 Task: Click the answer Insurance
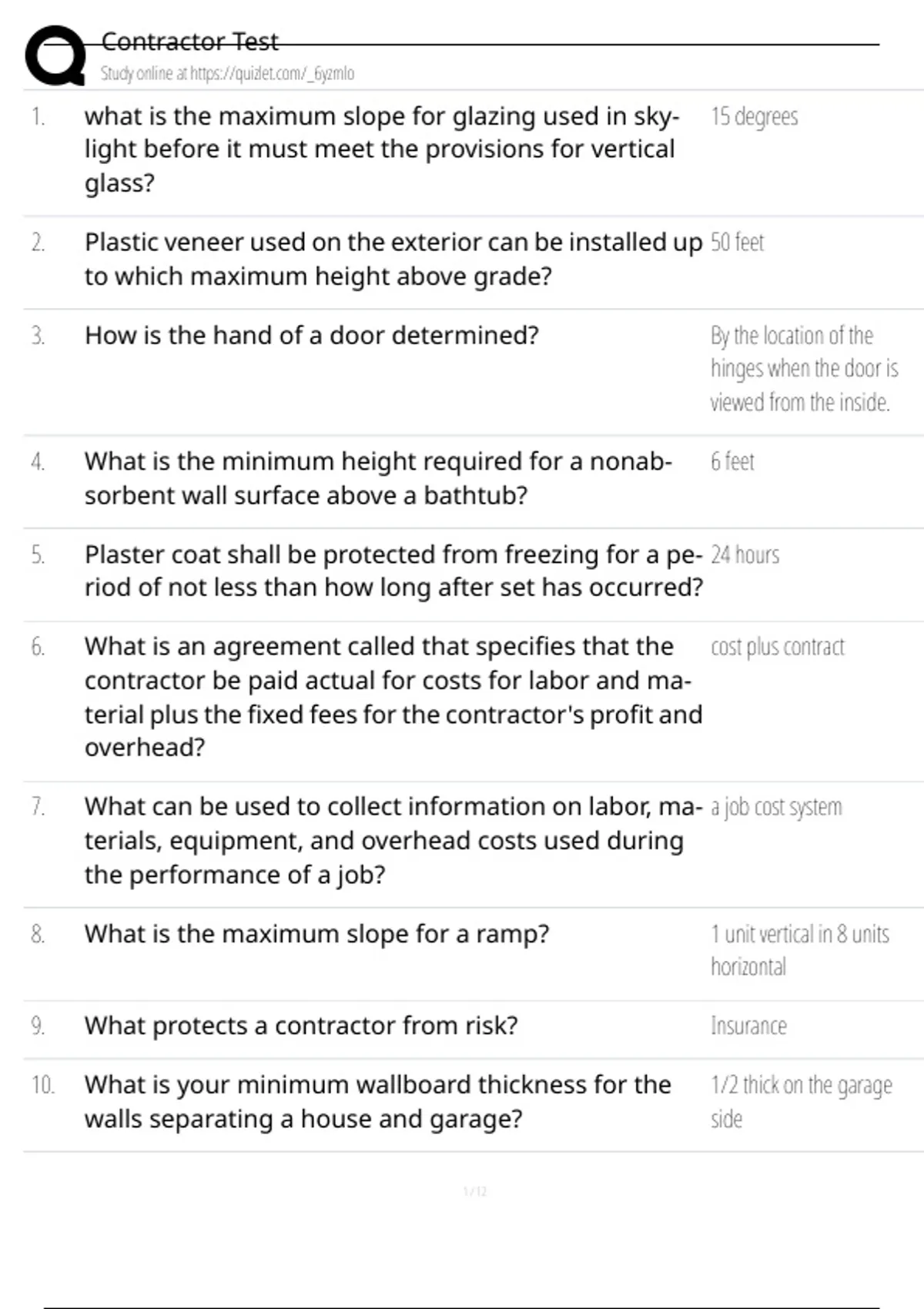pos(748,1026)
